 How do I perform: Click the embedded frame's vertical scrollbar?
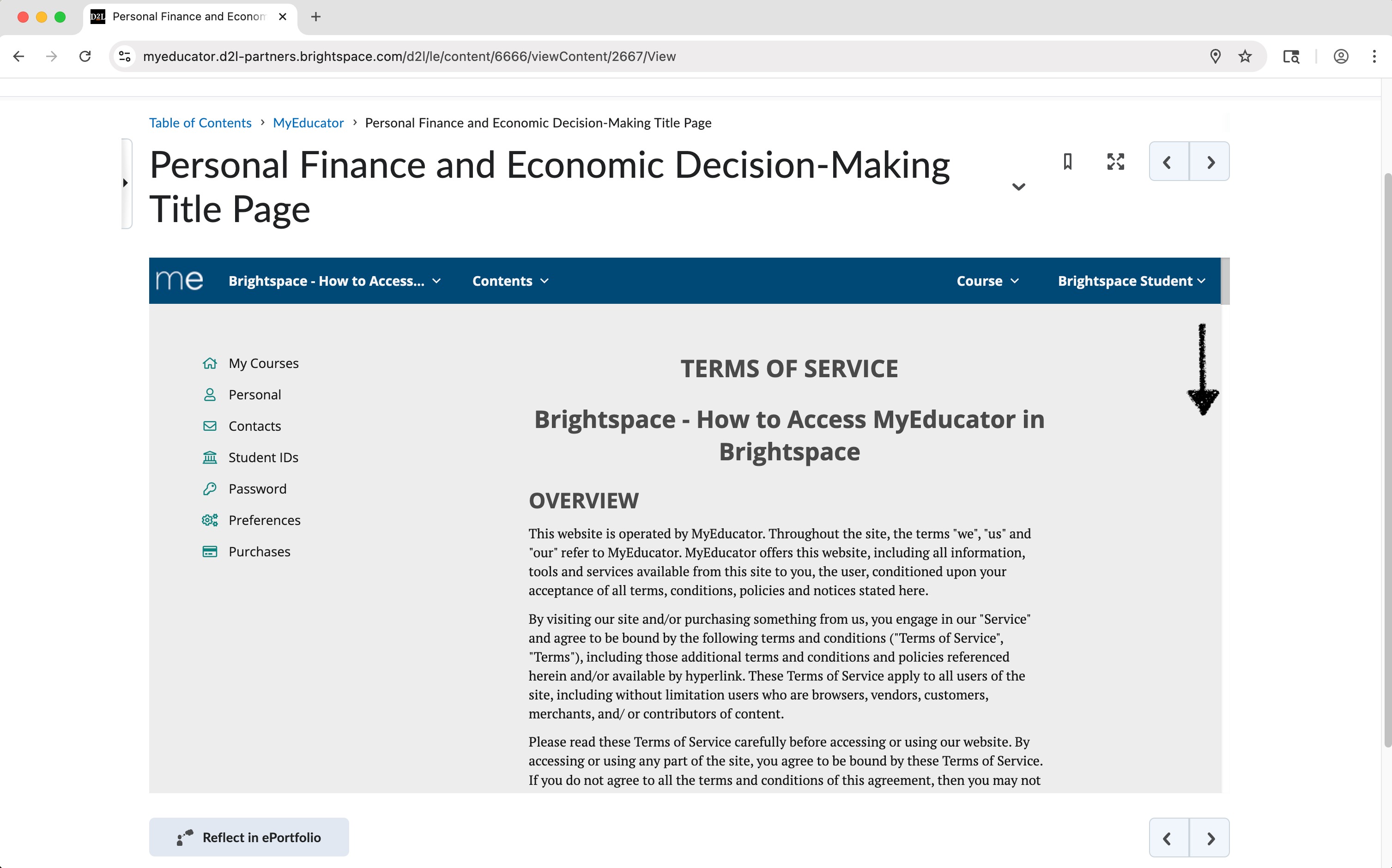(1225, 281)
